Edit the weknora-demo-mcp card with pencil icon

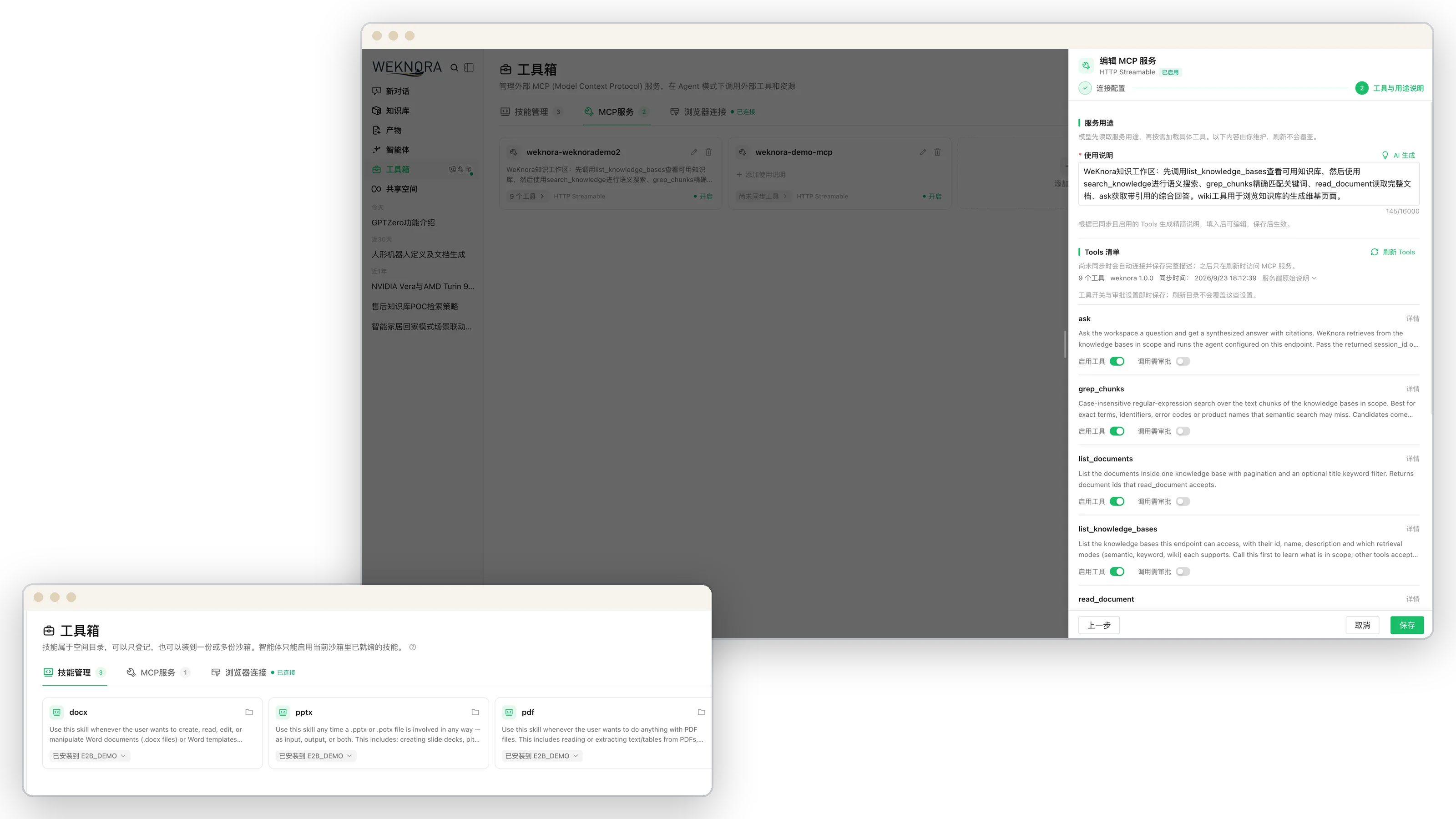[922, 152]
